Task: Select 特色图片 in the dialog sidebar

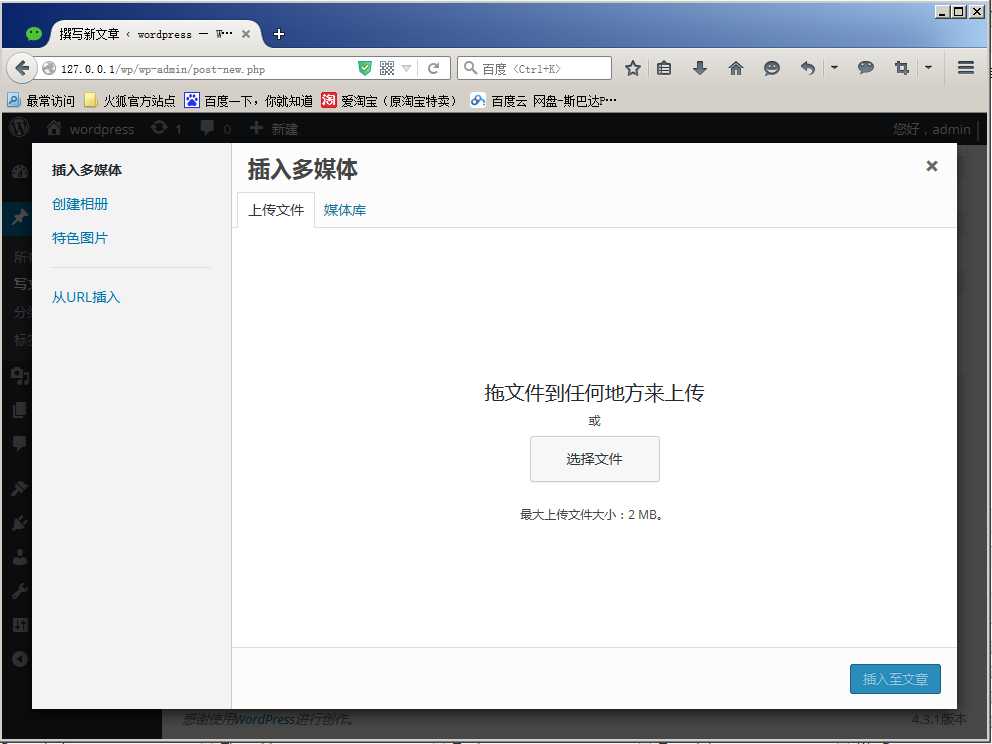Action: 80,239
